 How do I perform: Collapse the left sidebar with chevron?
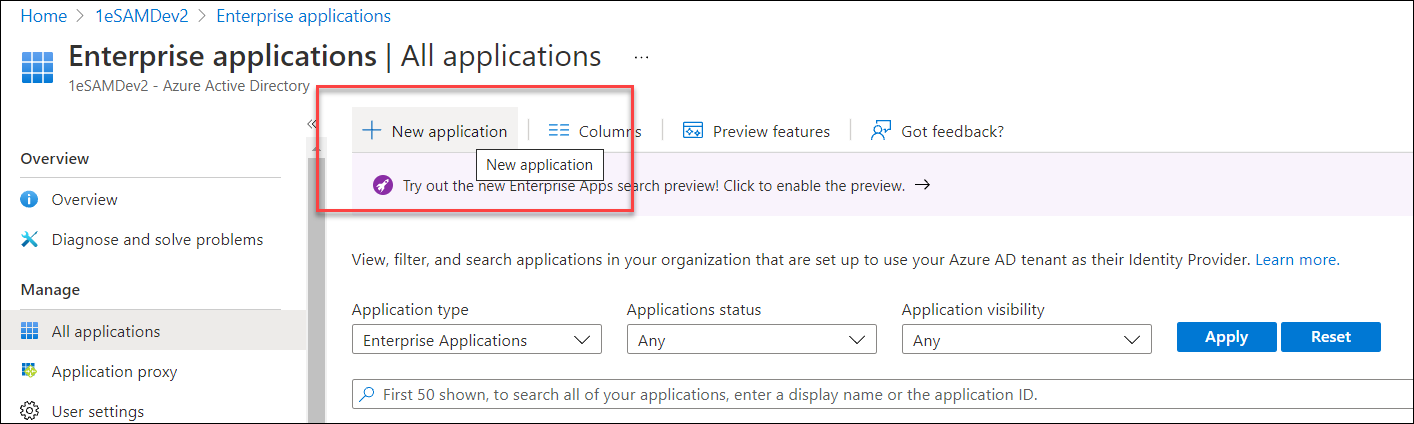(311, 123)
